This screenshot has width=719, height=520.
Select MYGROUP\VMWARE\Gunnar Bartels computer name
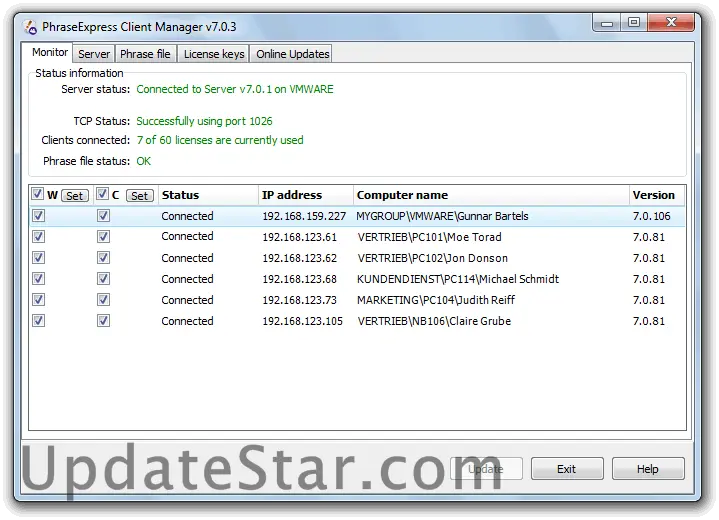442,216
